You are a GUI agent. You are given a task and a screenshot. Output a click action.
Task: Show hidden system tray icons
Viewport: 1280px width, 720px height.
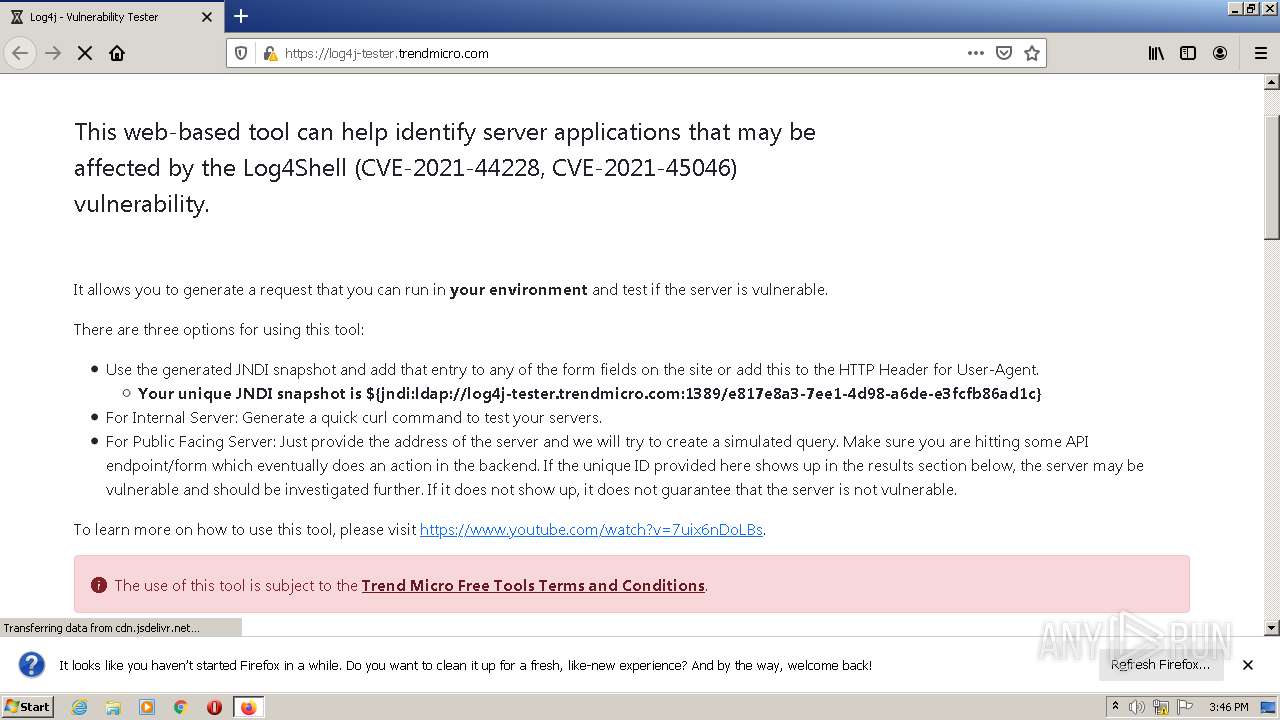pos(1116,707)
